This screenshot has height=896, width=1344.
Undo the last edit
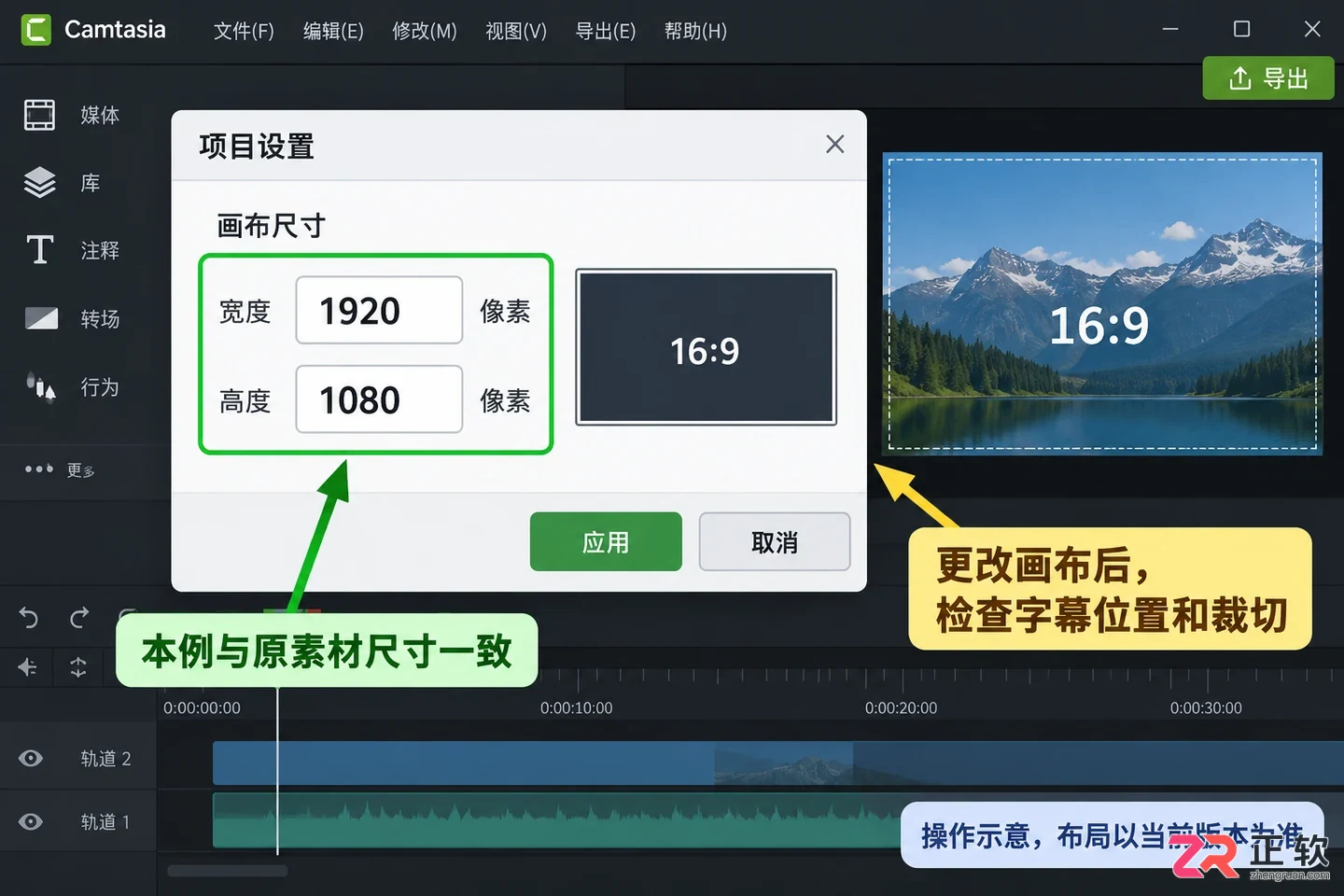click(28, 617)
